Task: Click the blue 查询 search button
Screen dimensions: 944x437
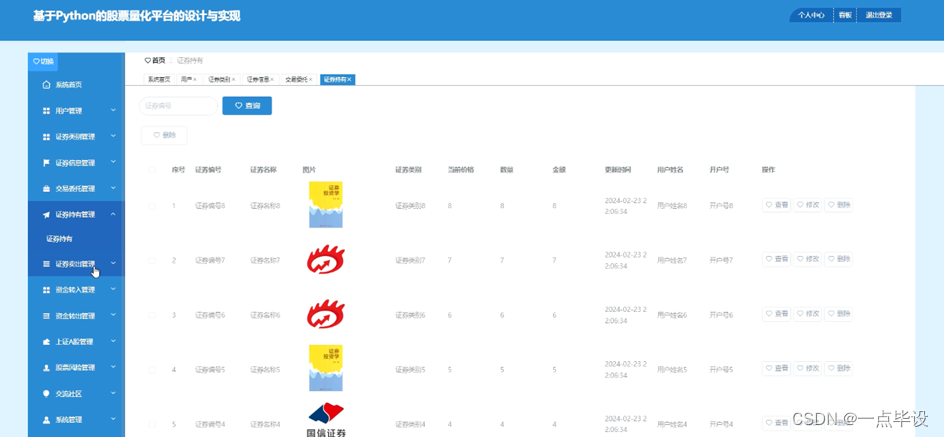Action: 247,106
